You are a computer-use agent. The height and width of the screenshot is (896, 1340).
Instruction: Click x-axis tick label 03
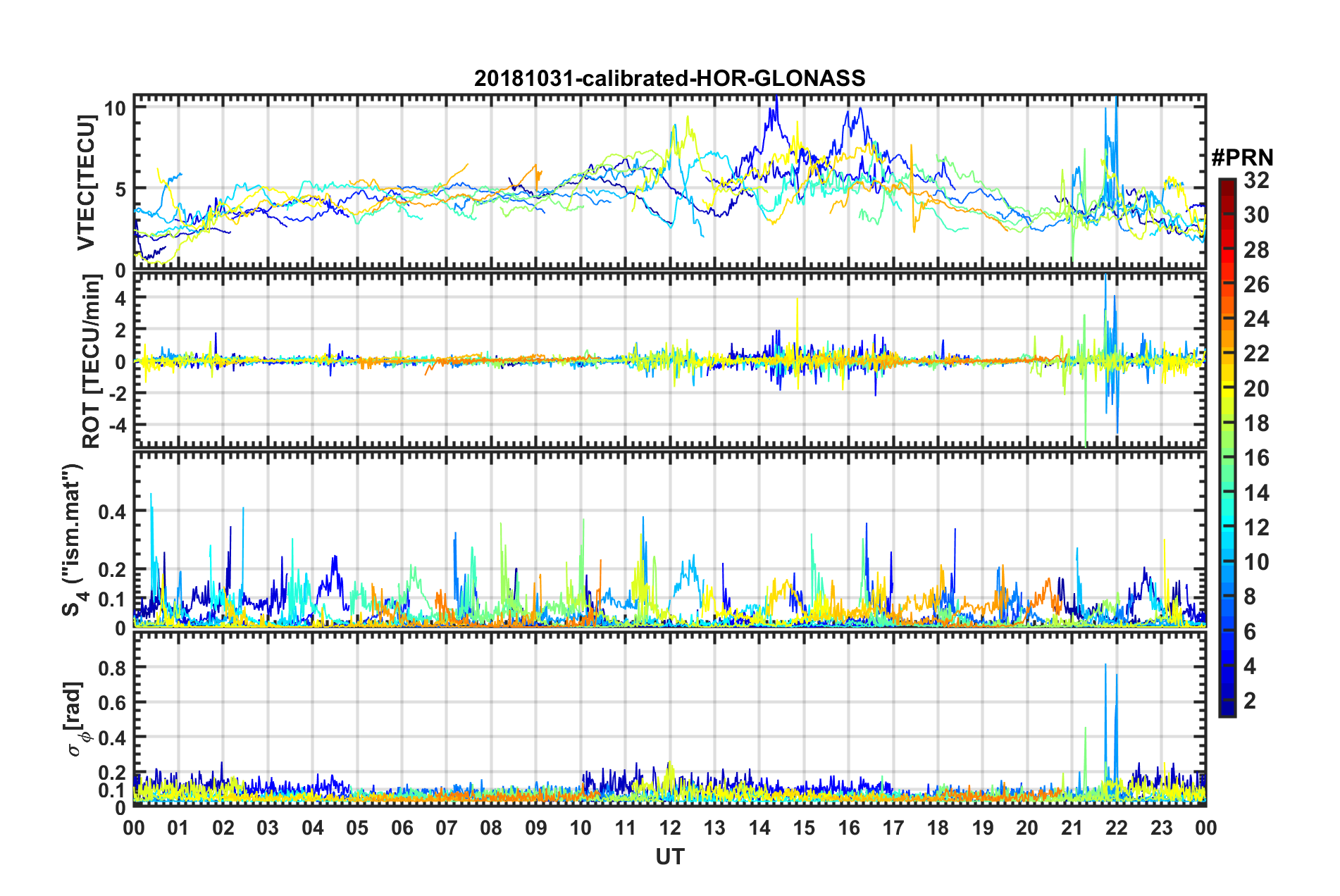[268, 828]
